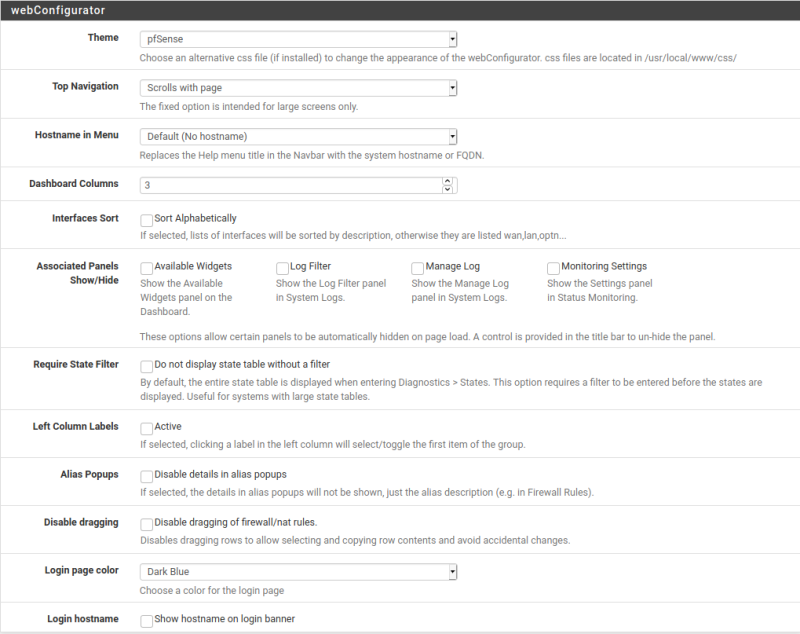Viewport: 800px width, 634px height.
Task: Expand the Top Navigation dropdown
Action: (x=298, y=88)
